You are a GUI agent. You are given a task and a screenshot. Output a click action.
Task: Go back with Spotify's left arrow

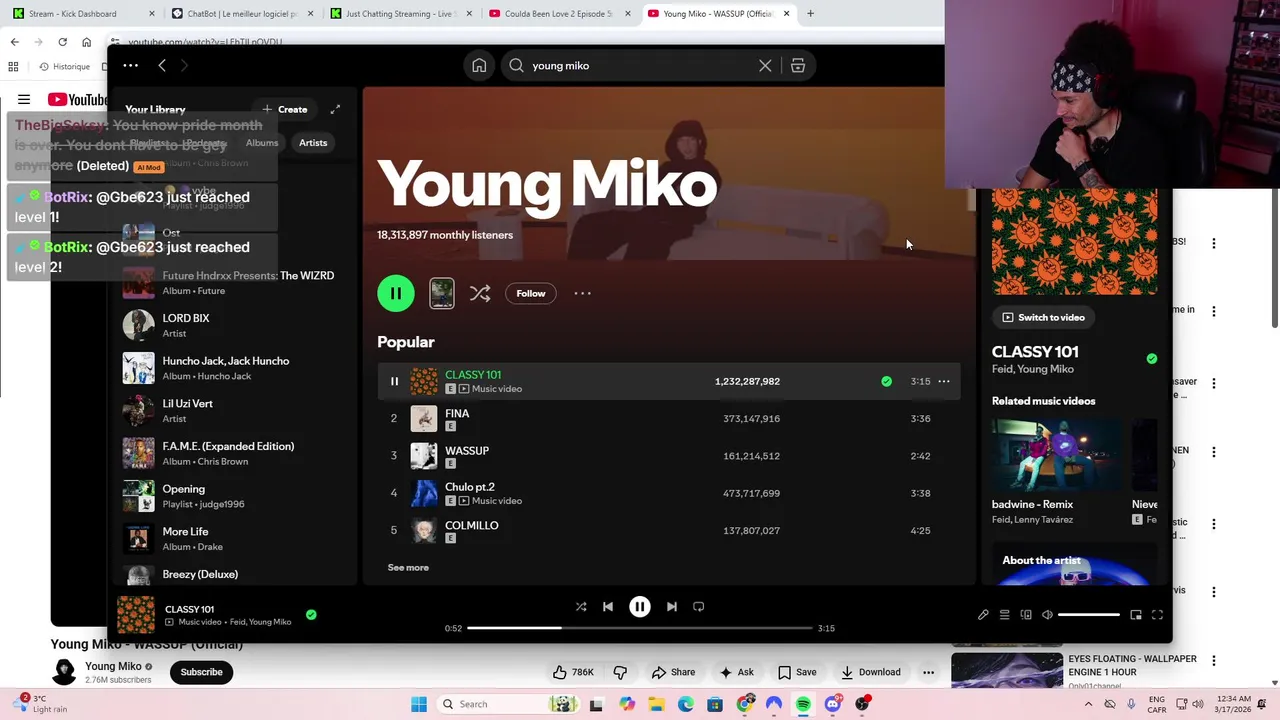(162, 65)
